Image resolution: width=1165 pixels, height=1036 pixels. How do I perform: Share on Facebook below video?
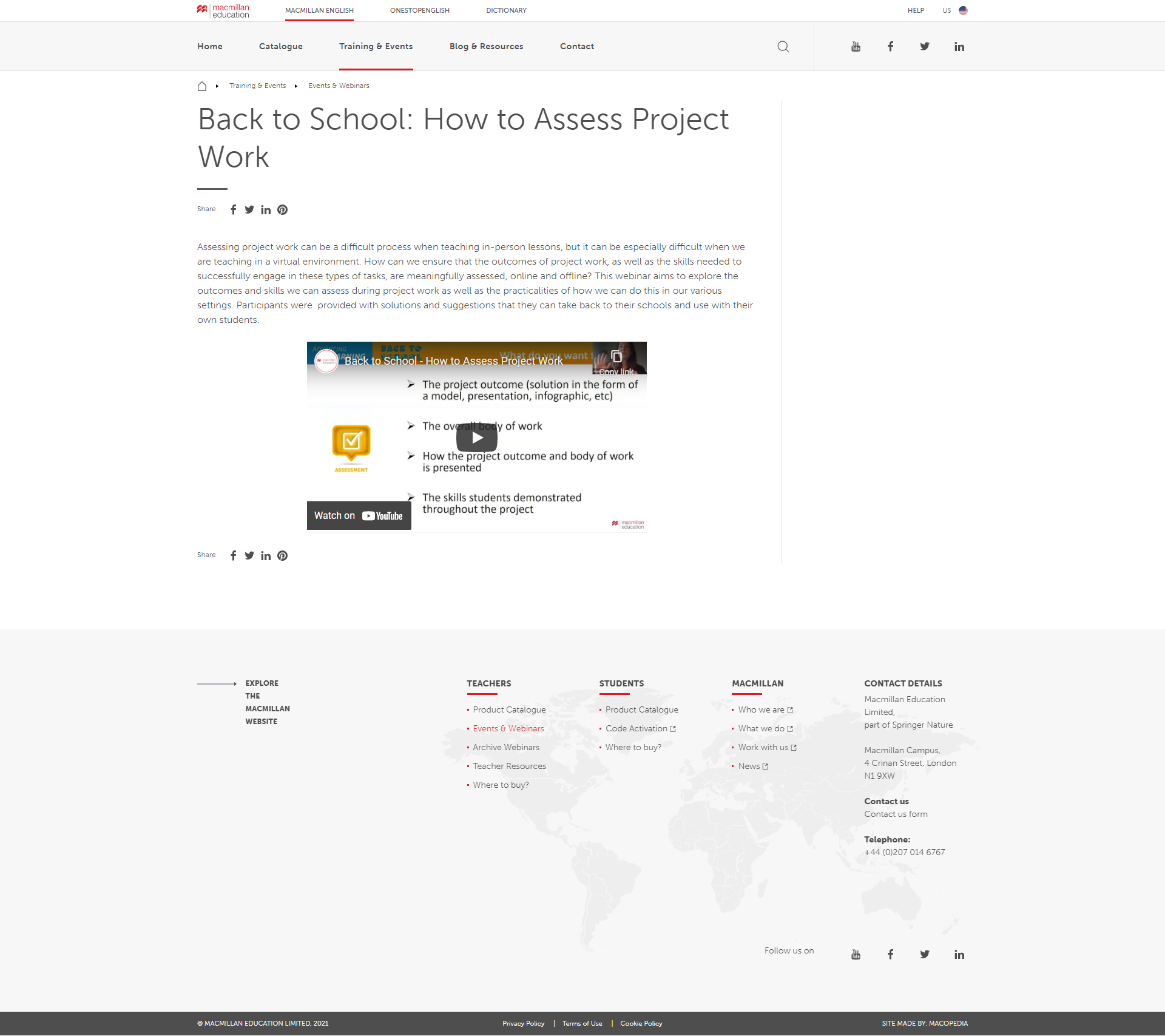click(x=233, y=556)
